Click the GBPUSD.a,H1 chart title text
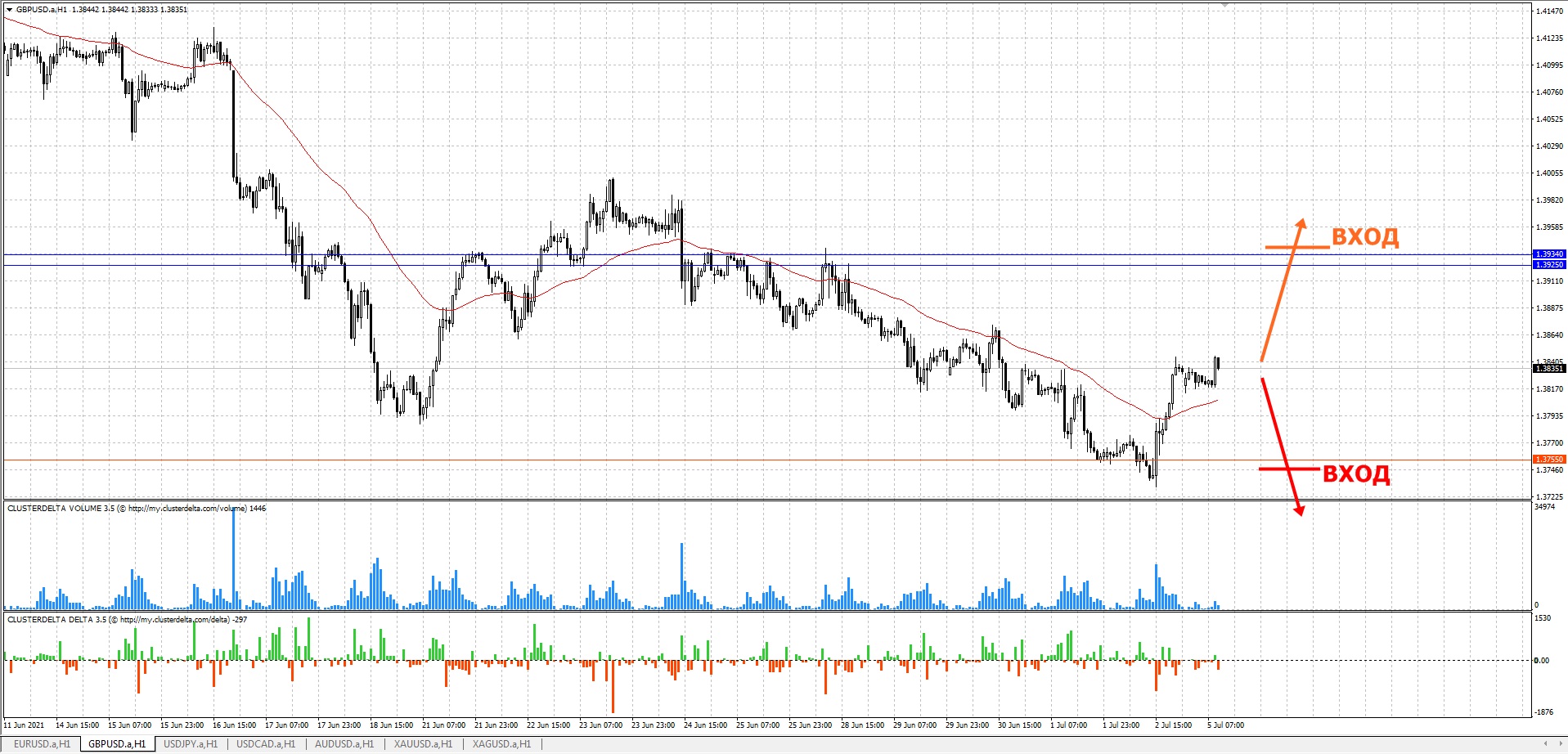Screen dimensions: 1568x754 [42, 10]
